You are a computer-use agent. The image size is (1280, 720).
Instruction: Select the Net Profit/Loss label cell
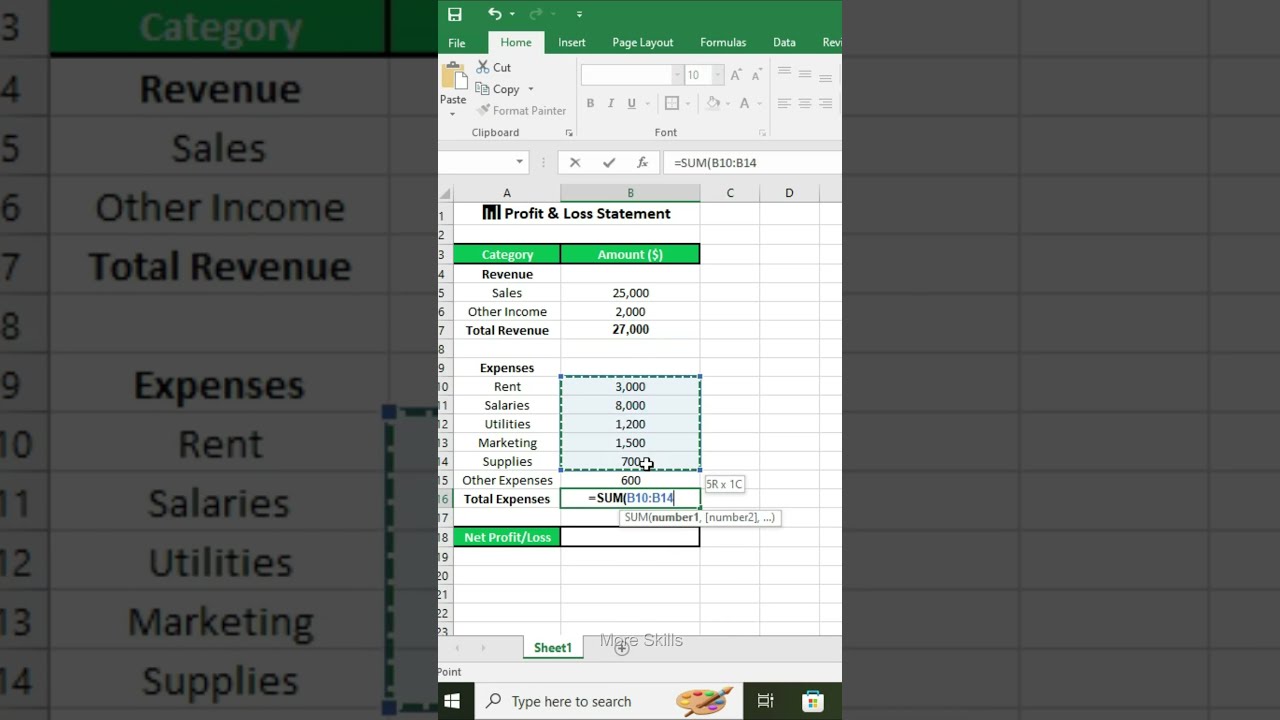click(507, 537)
